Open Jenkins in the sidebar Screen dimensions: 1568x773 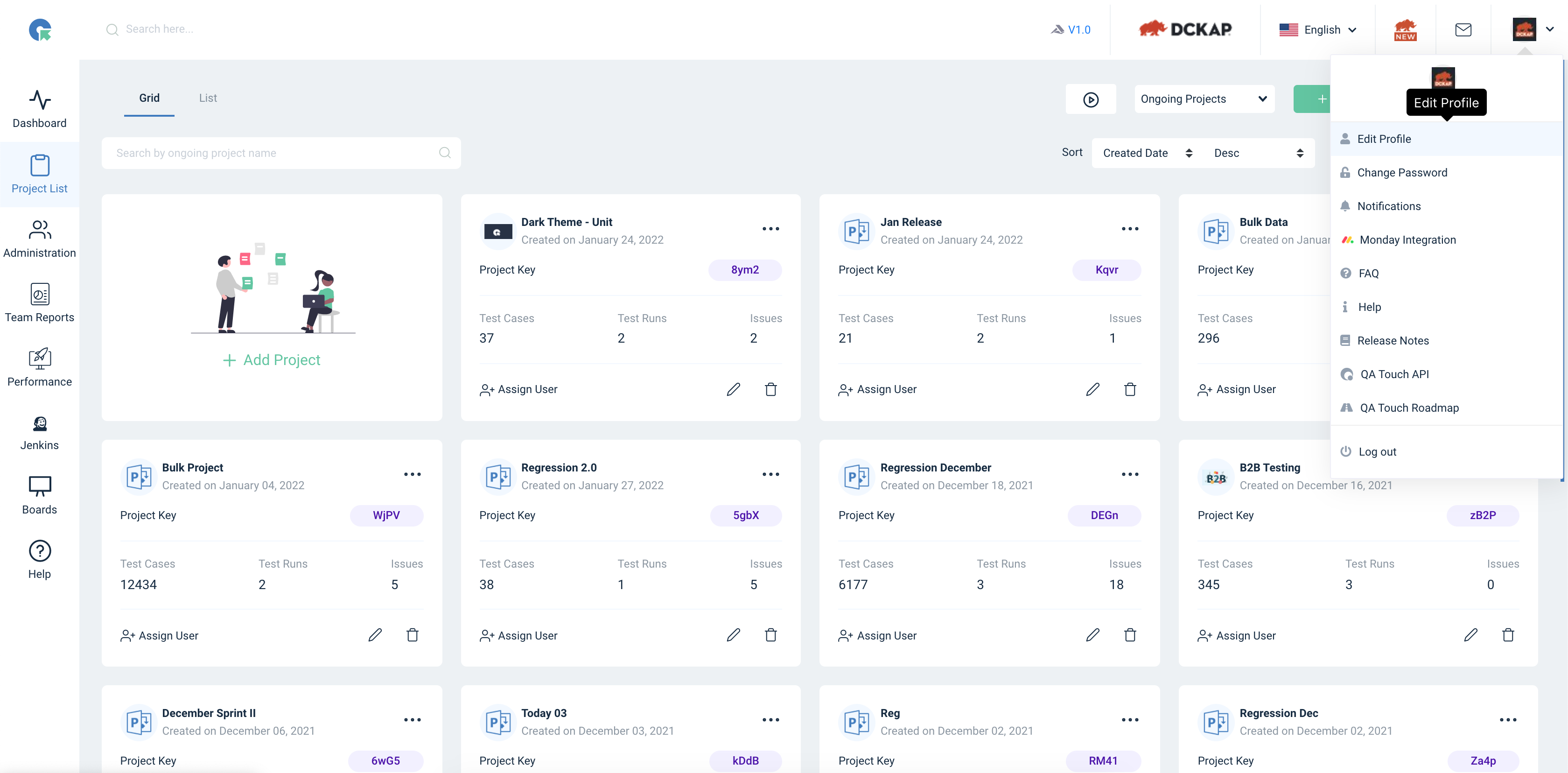[x=40, y=432]
